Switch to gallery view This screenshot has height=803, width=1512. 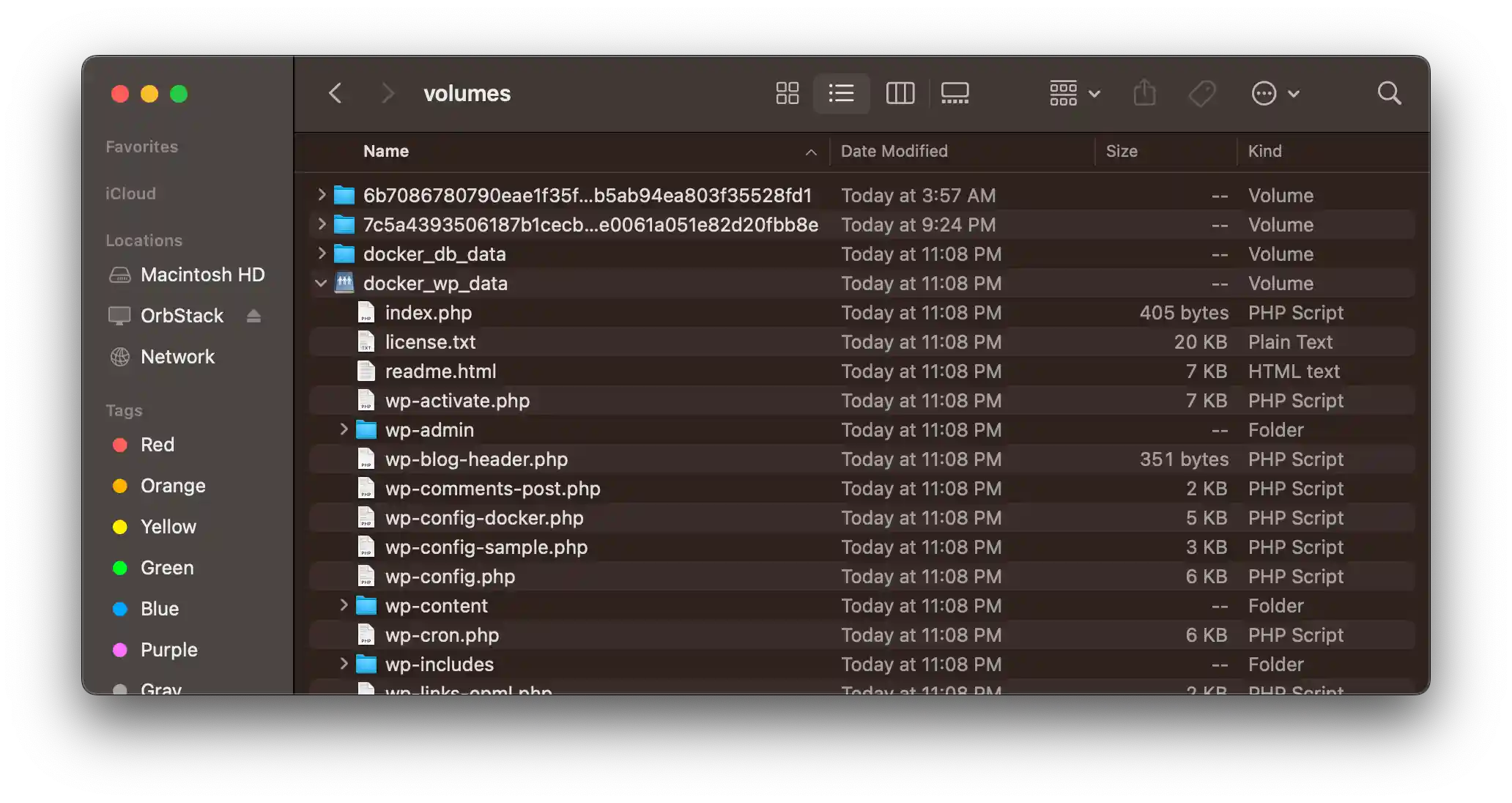pos(954,93)
